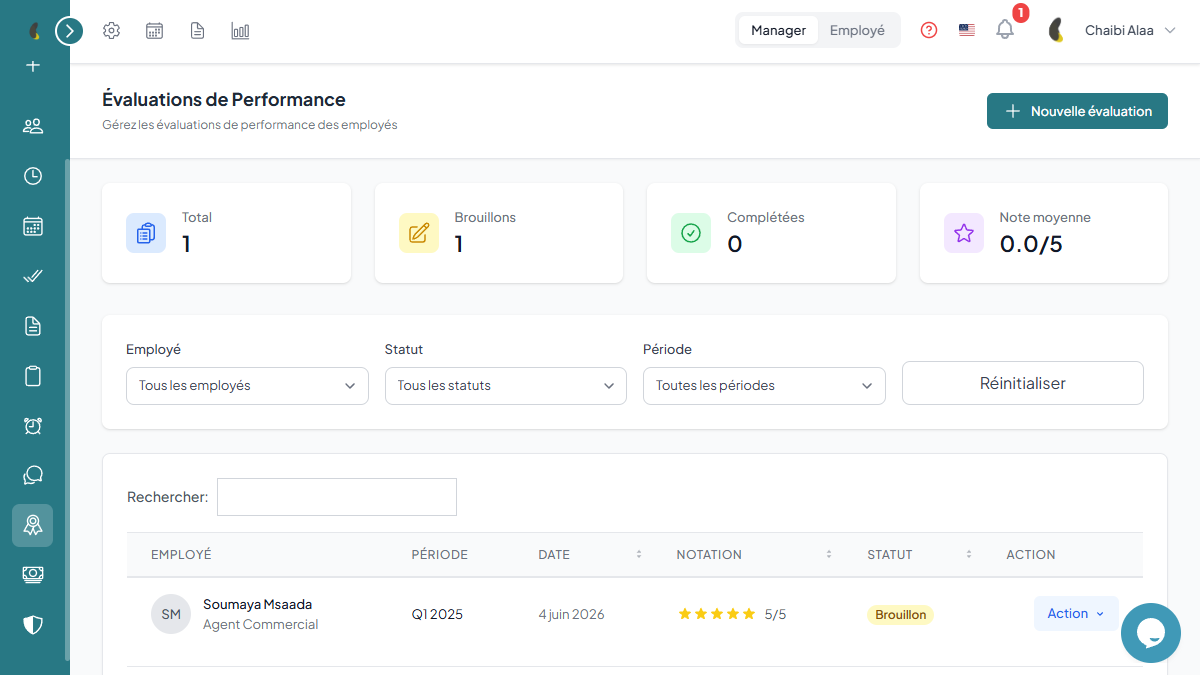The width and height of the screenshot is (1200, 675).
Task: Click the app logo in top-left corner
Action: point(33,31)
